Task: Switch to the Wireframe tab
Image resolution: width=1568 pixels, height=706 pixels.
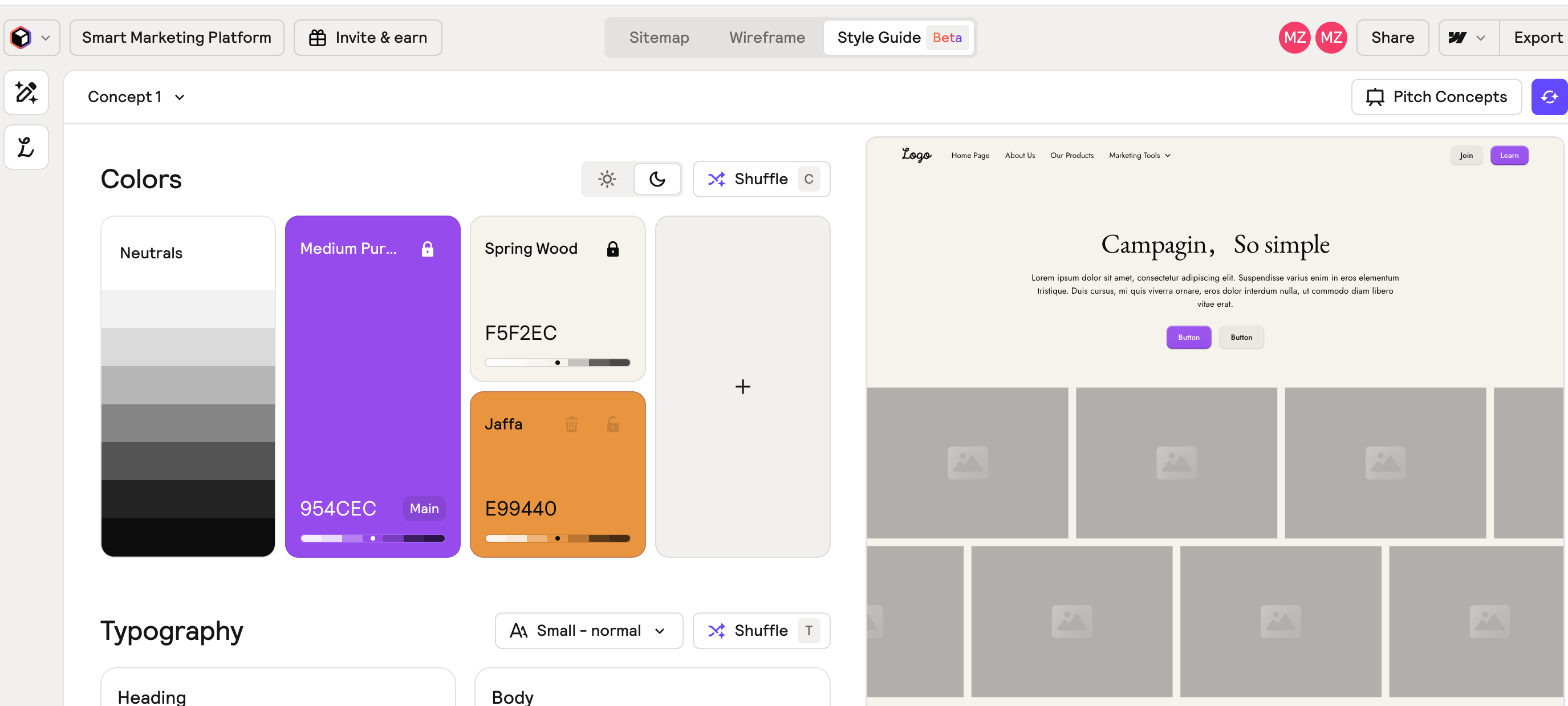Action: tap(767, 38)
